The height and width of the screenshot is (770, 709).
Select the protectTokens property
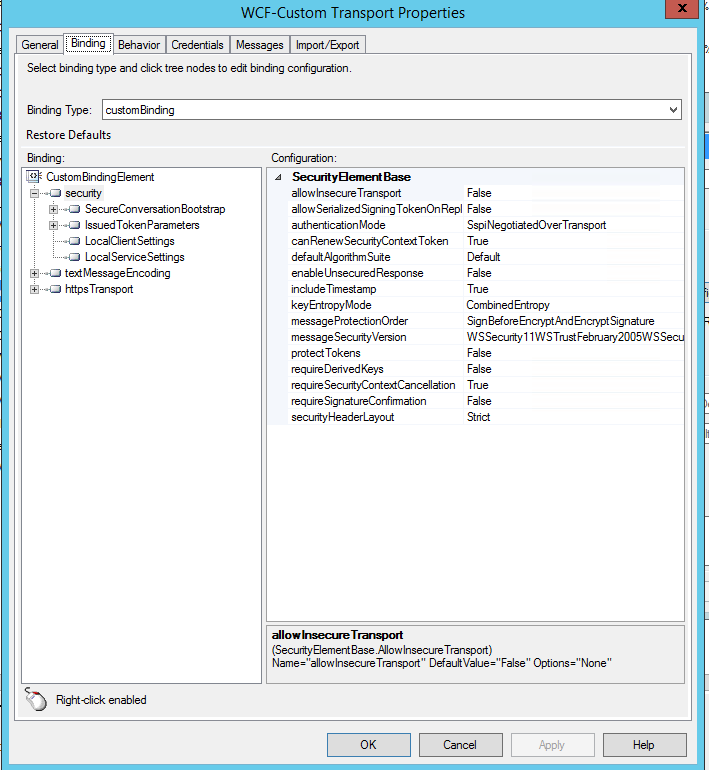pos(326,353)
